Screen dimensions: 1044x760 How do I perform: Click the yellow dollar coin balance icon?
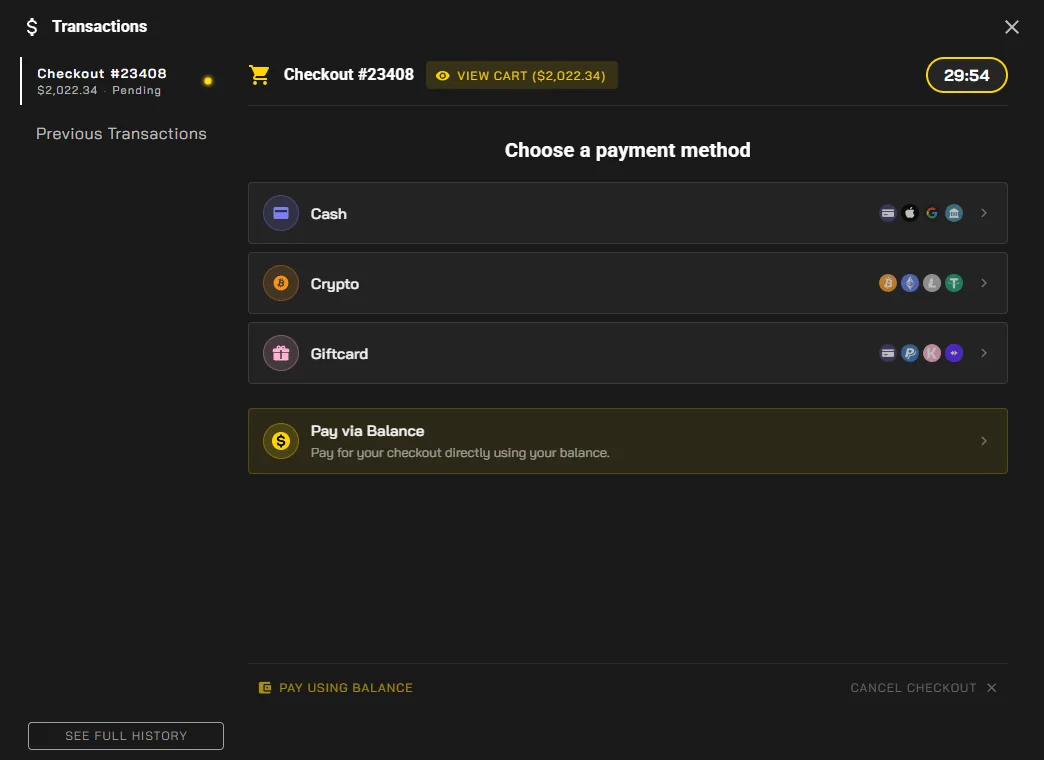[x=281, y=441]
